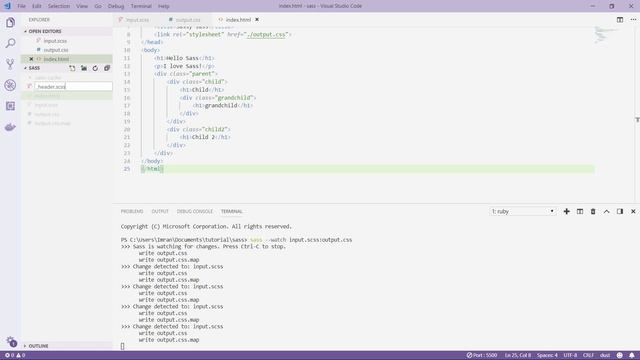Screen dimensions: 640x360
Task: Click line and column 'Ln 25, Col 8'
Action: pyautogui.click(x=518, y=355)
